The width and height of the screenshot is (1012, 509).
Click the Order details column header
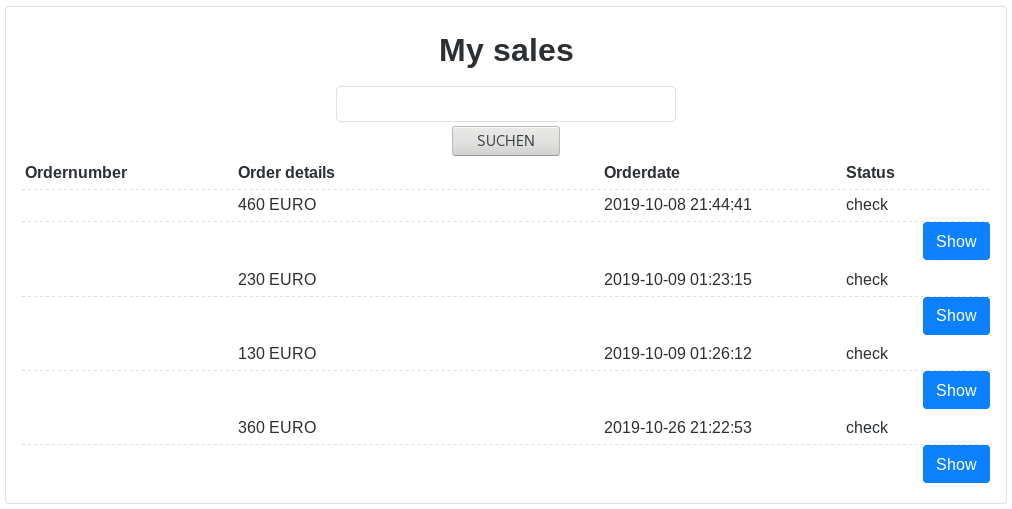[x=286, y=173]
